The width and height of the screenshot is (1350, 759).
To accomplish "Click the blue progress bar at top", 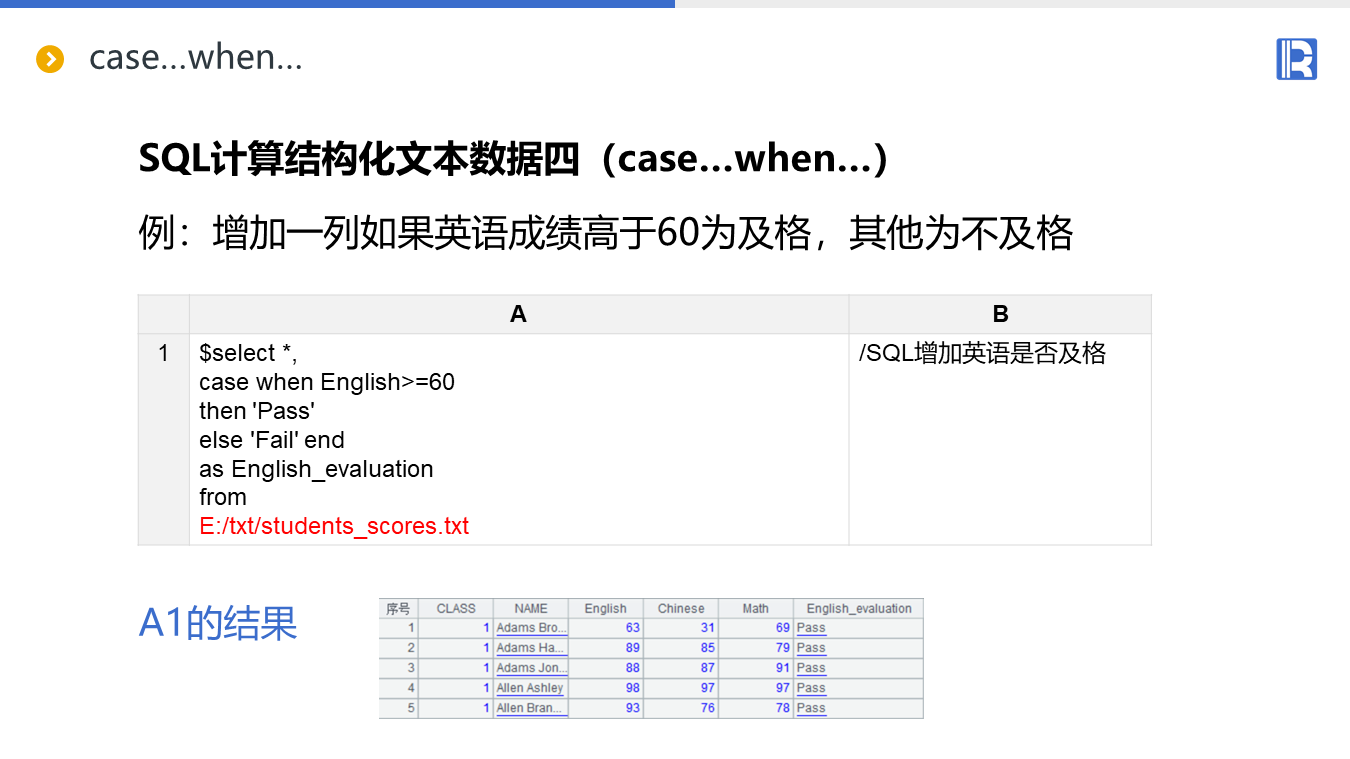I will click(x=337, y=4).
